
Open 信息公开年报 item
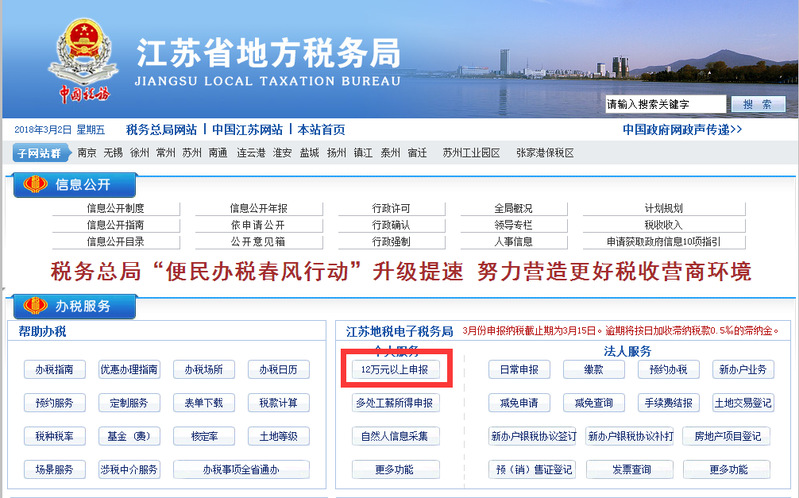[x=258, y=208]
